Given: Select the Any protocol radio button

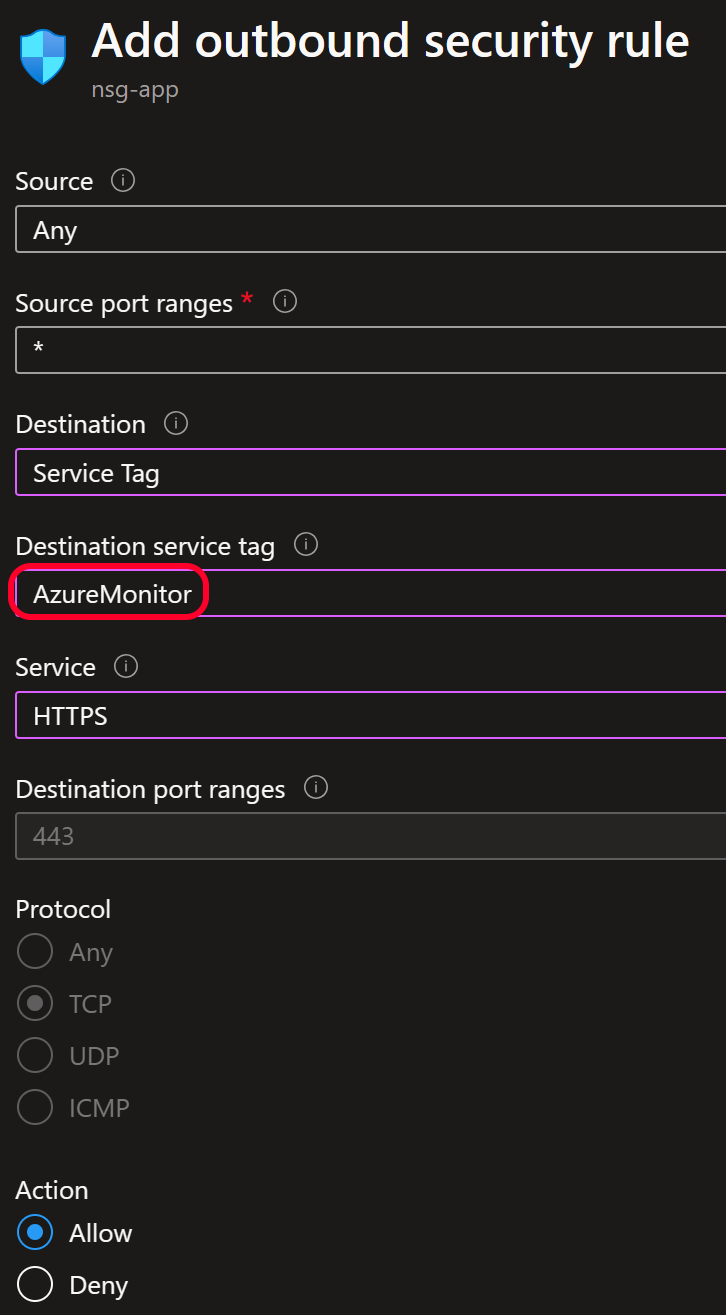Looking at the screenshot, I should pos(35,951).
